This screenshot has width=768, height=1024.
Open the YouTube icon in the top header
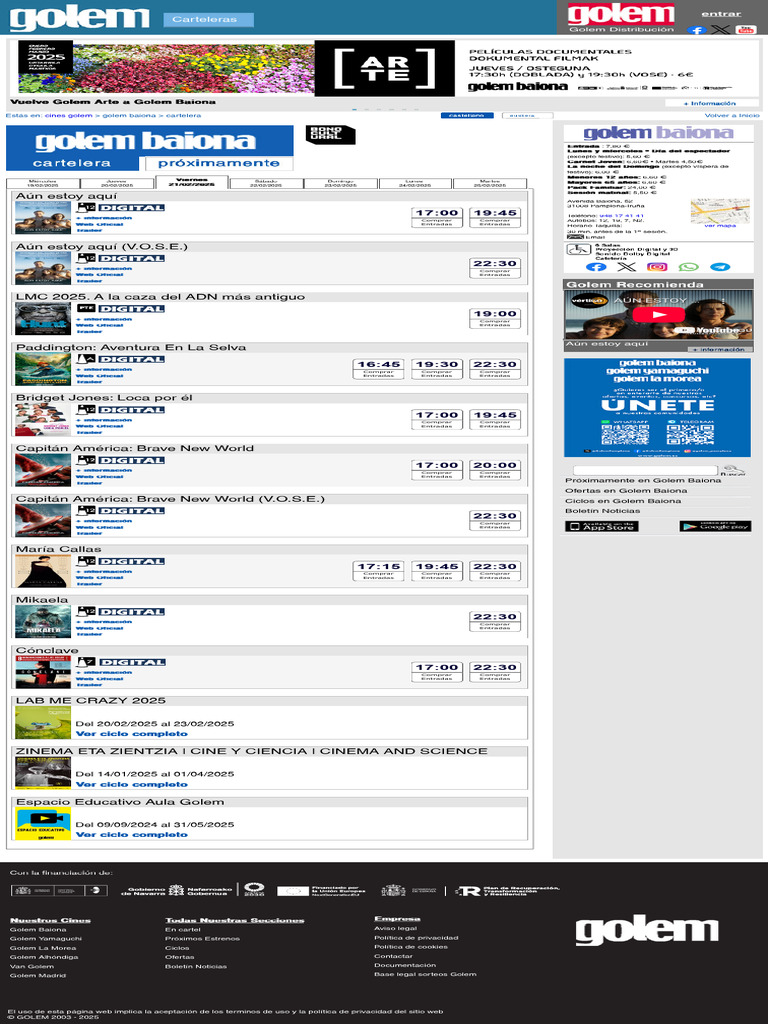coord(745,30)
